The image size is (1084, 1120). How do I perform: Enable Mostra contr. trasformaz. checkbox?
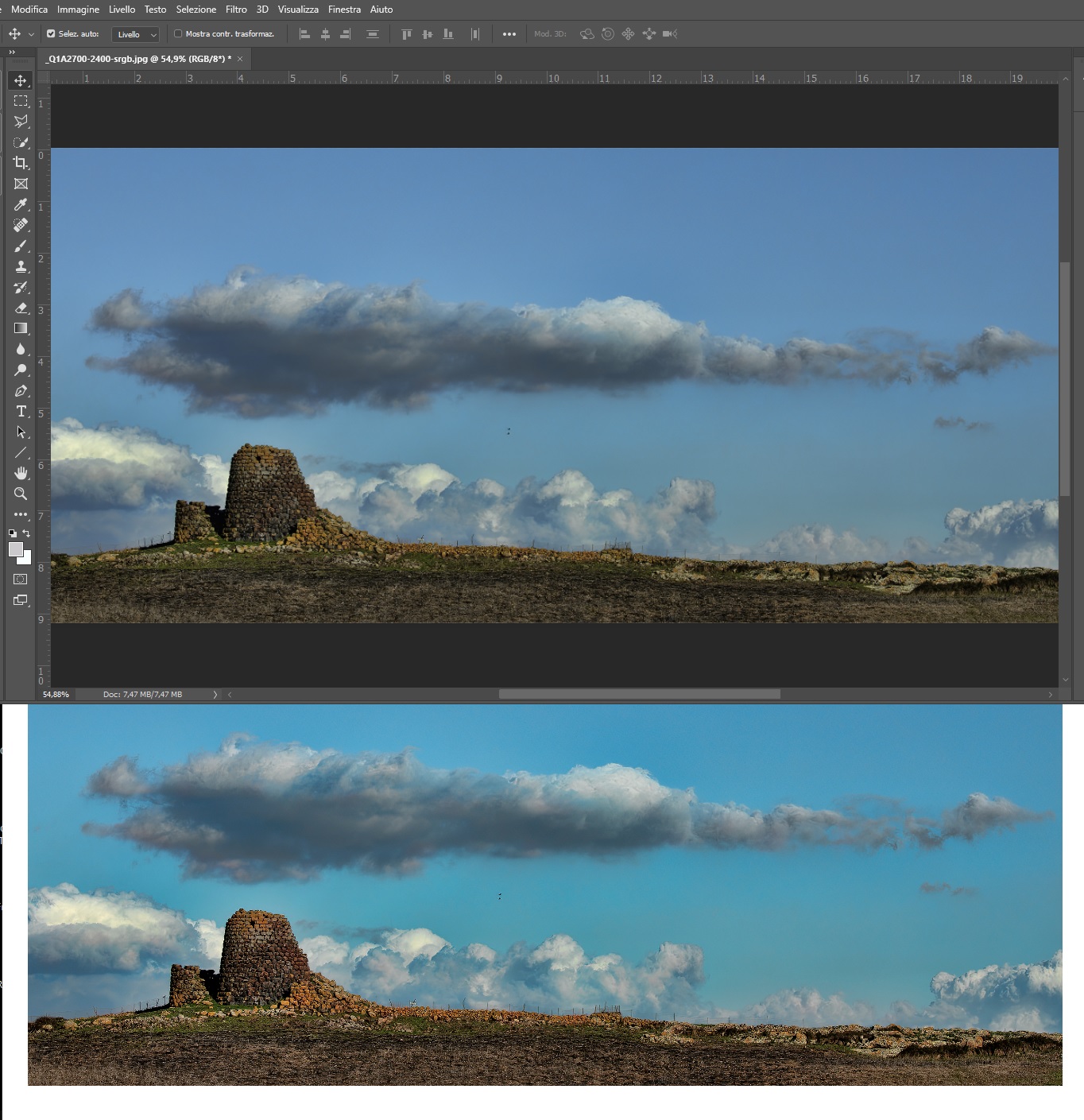pyautogui.click(x=178, y=34)
